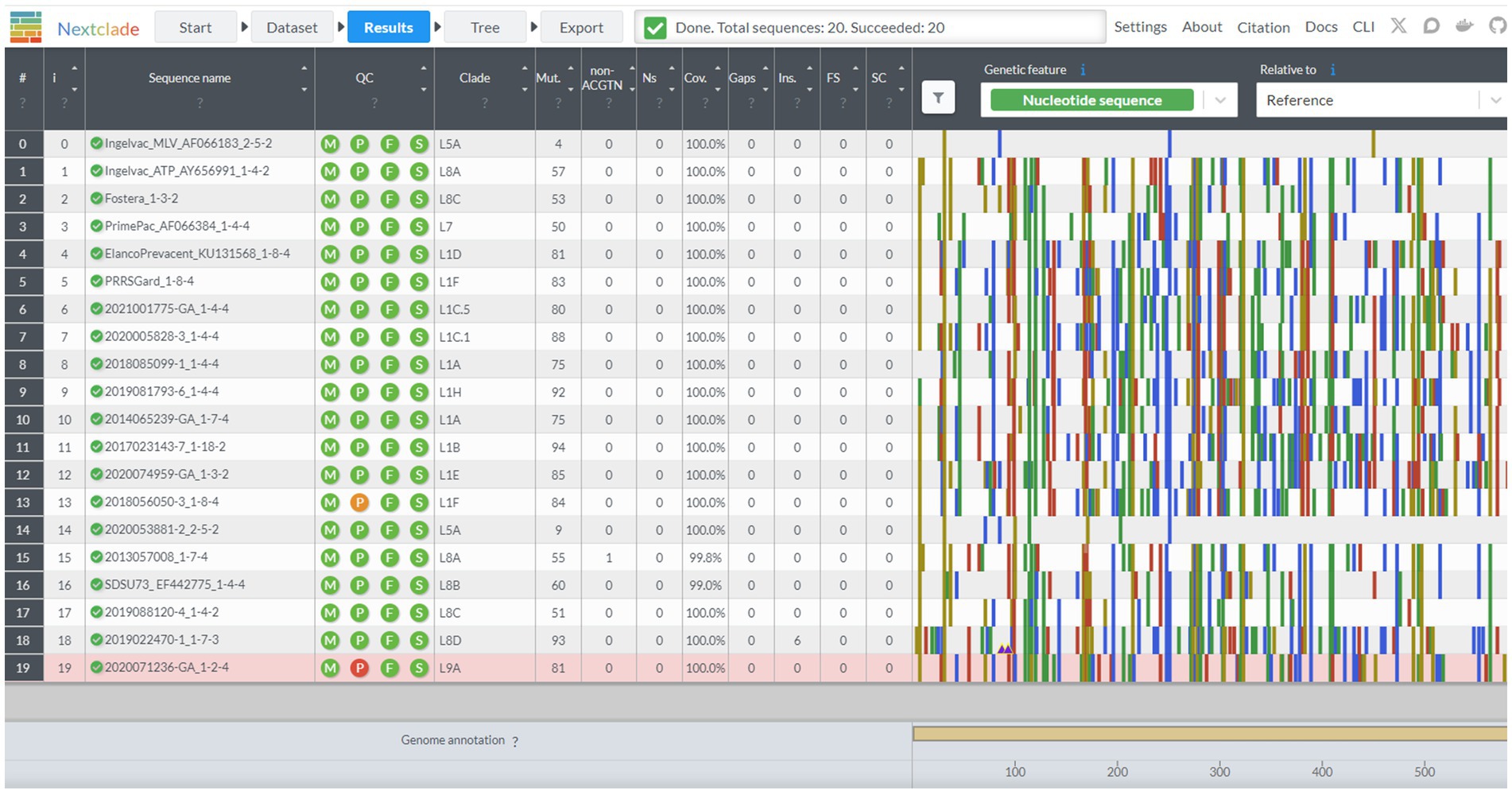Sort by Ins. column arrows

click(809, 79)
